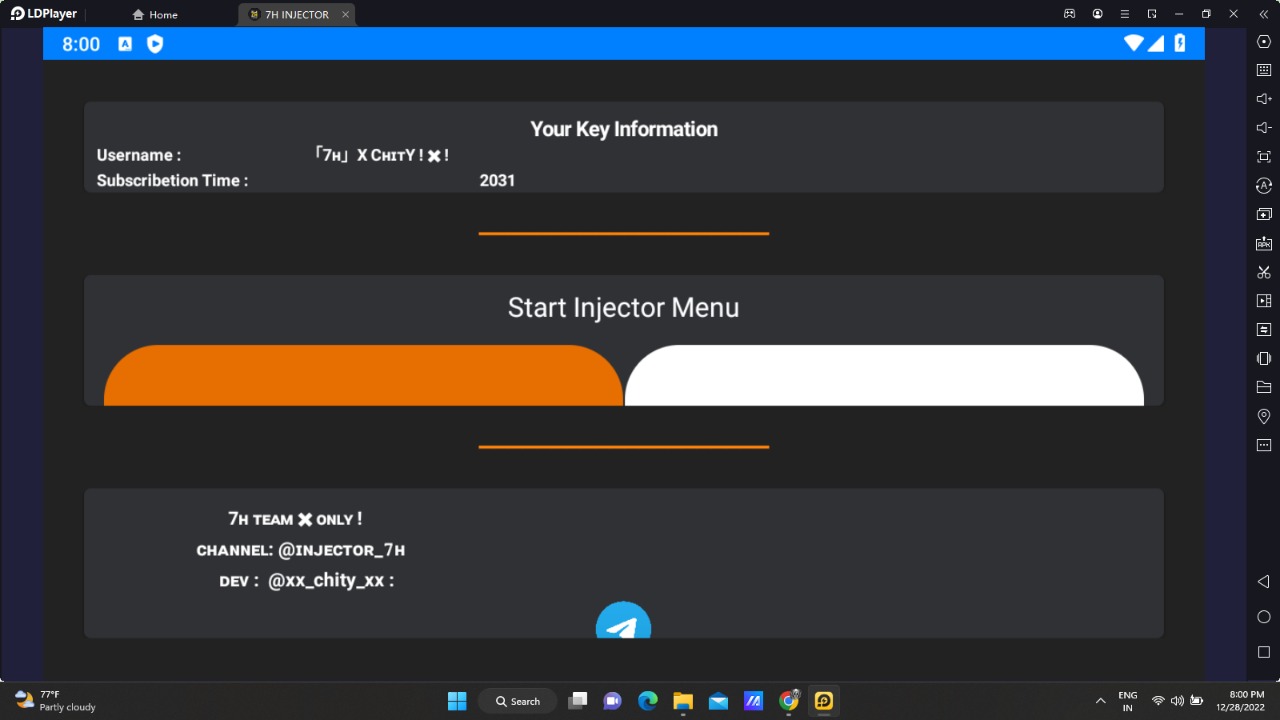Open shared folder icon in sidebar

tap(1264, 387)
